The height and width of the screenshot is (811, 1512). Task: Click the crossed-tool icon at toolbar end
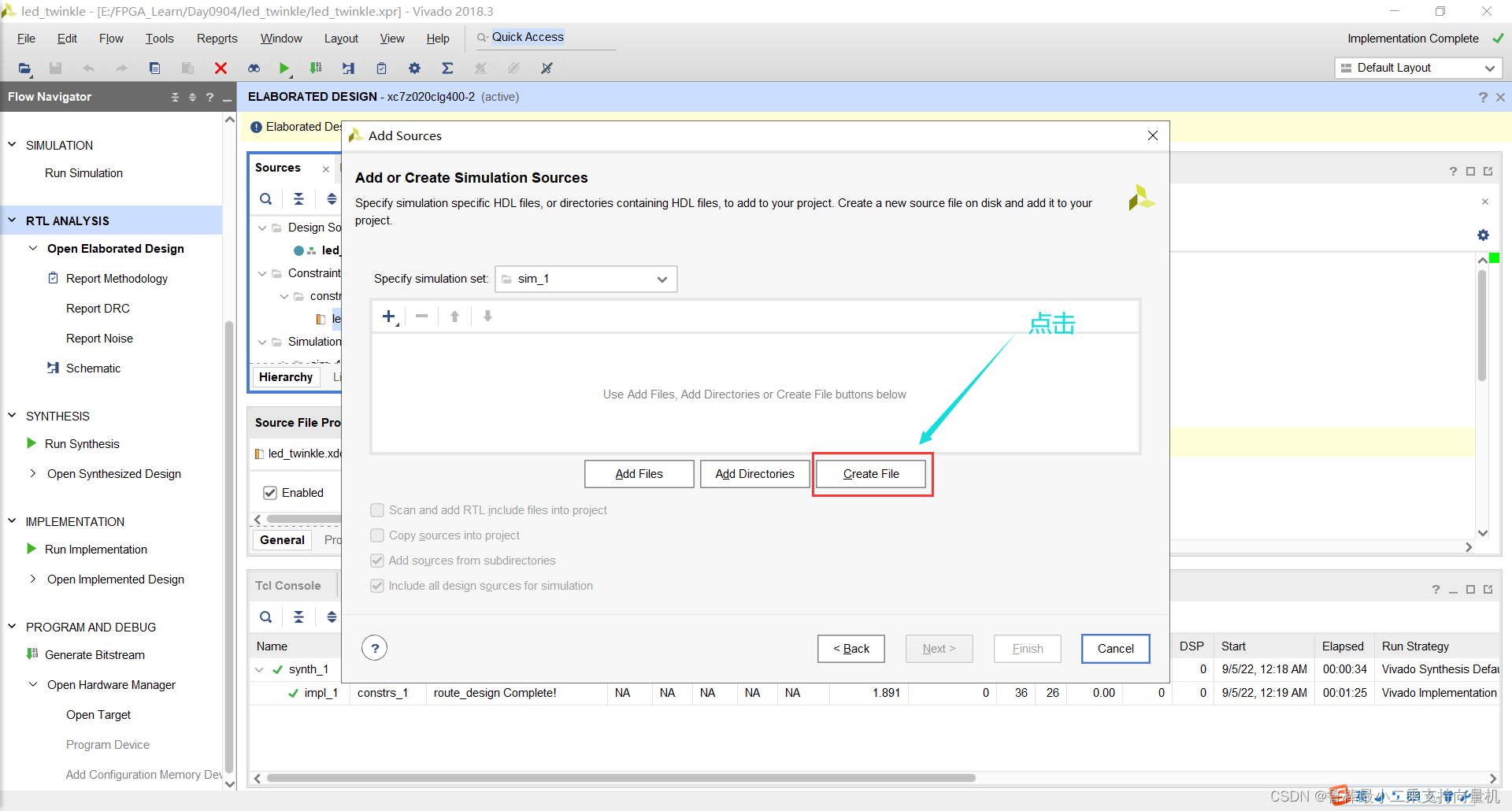[547, 69]
